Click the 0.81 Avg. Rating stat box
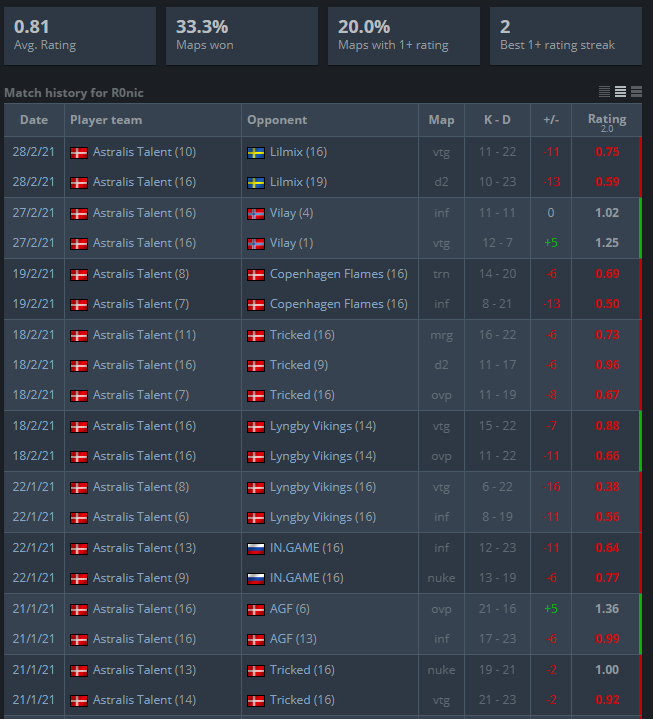The image size is (653, 719). (x=80, y=36)
